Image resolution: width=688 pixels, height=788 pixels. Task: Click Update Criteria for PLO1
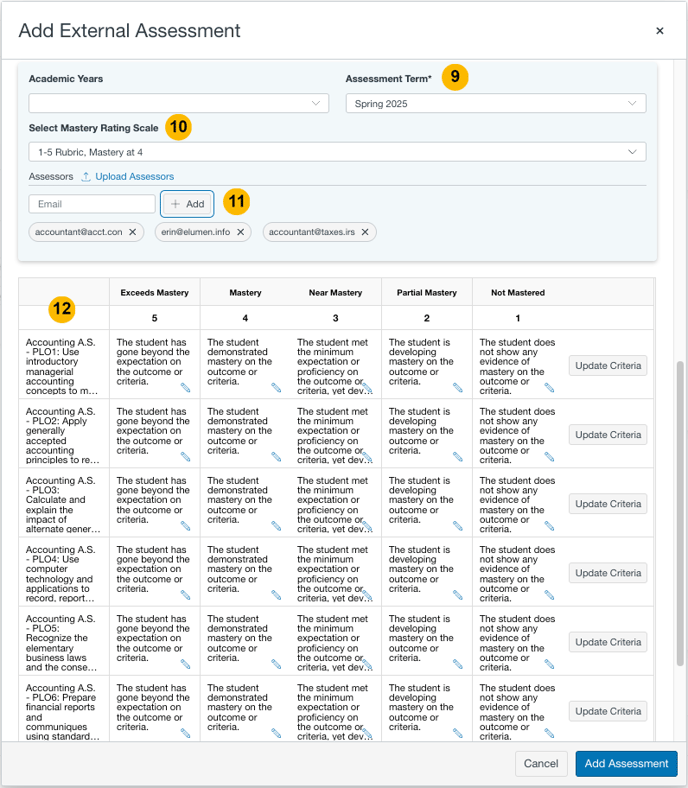point(608,365)
